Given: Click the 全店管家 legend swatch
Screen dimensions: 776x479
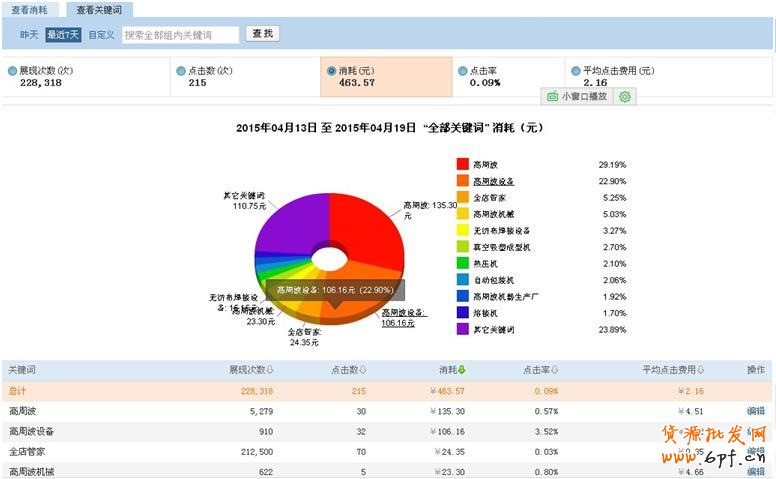Looking at the screenshot, I should coord(463,197).
